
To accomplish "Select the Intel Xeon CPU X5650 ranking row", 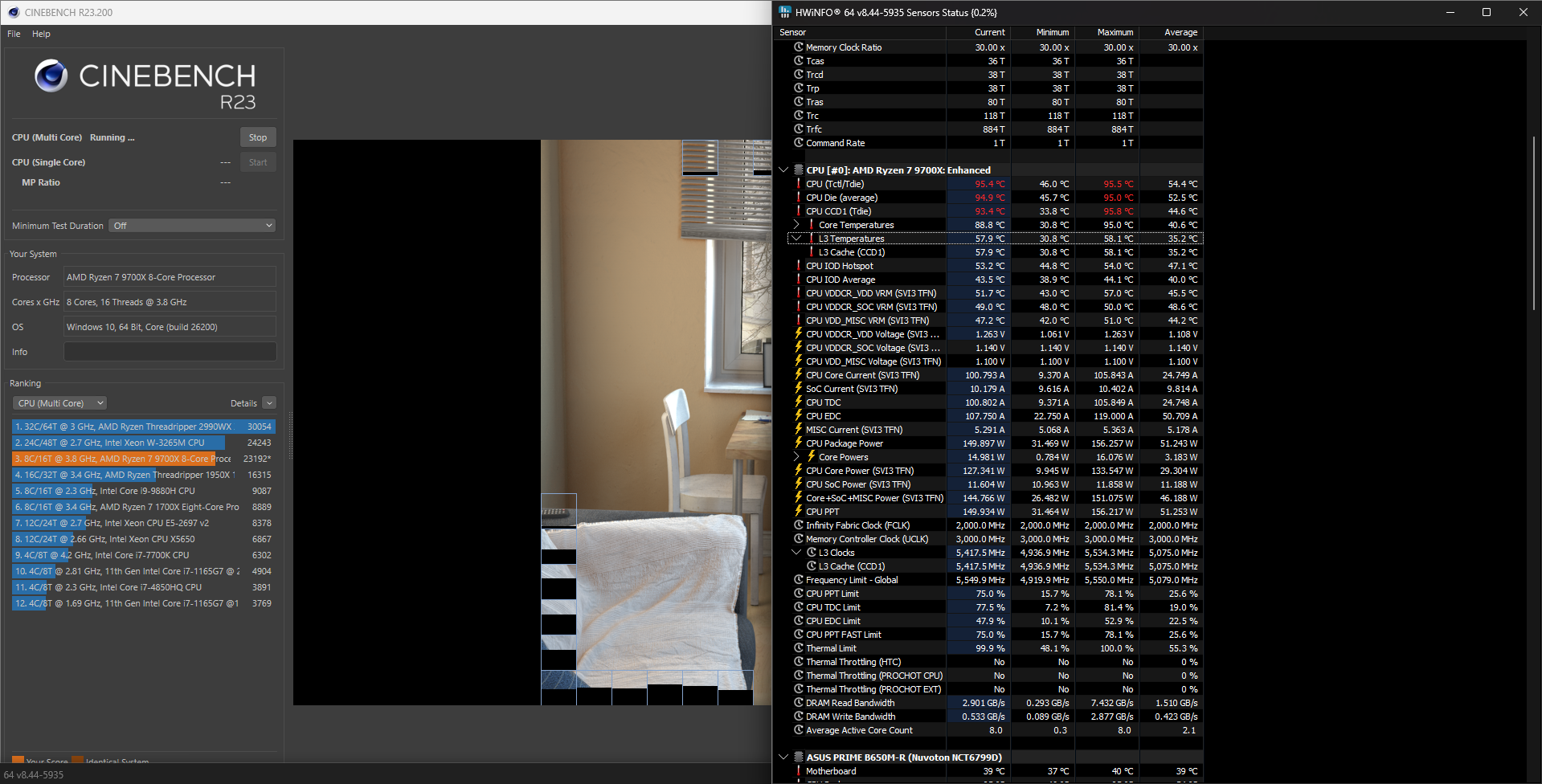I will [x=144, y=539].
